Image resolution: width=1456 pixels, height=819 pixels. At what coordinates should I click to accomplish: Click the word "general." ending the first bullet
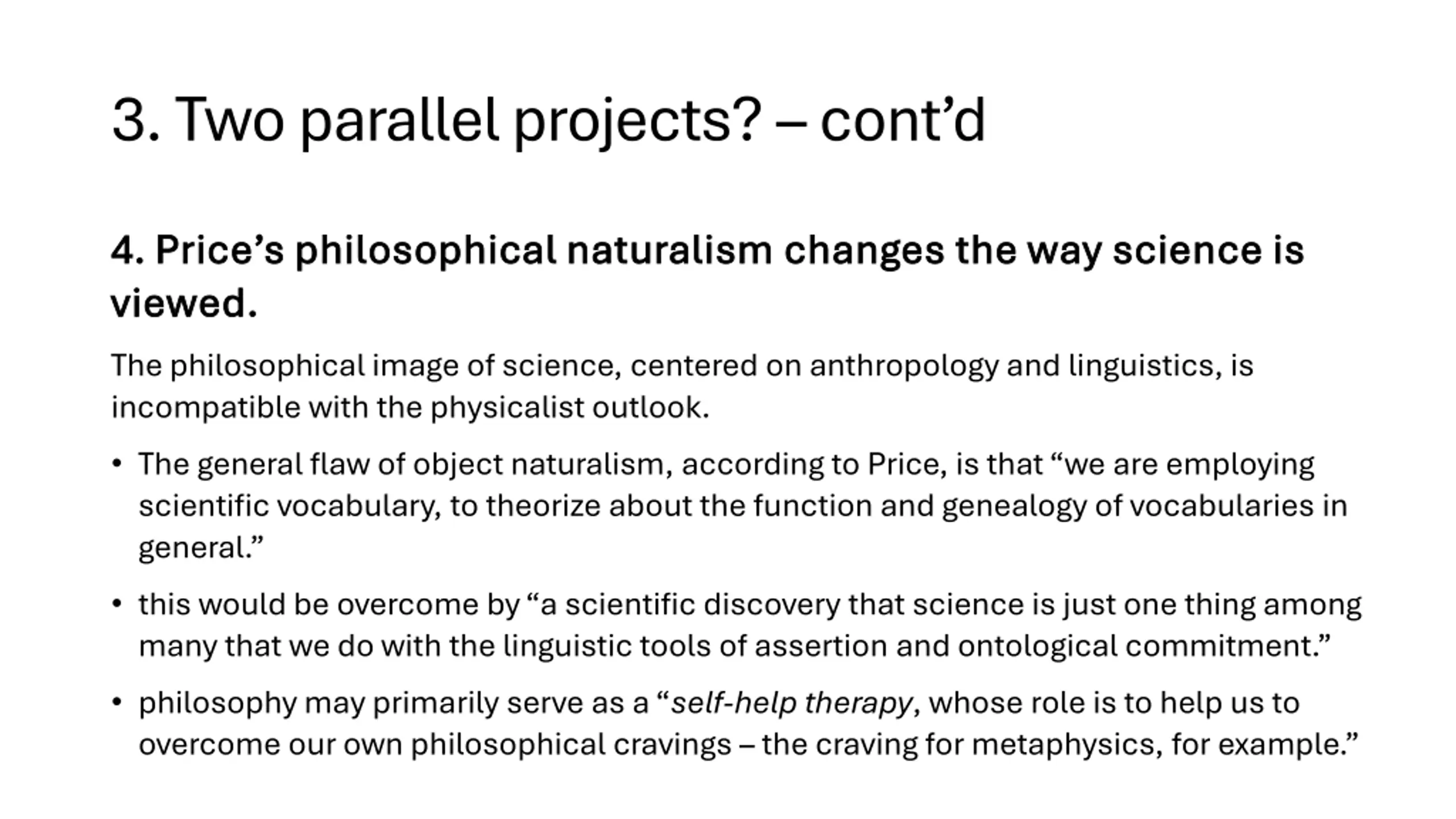click(x=201, y=549)
